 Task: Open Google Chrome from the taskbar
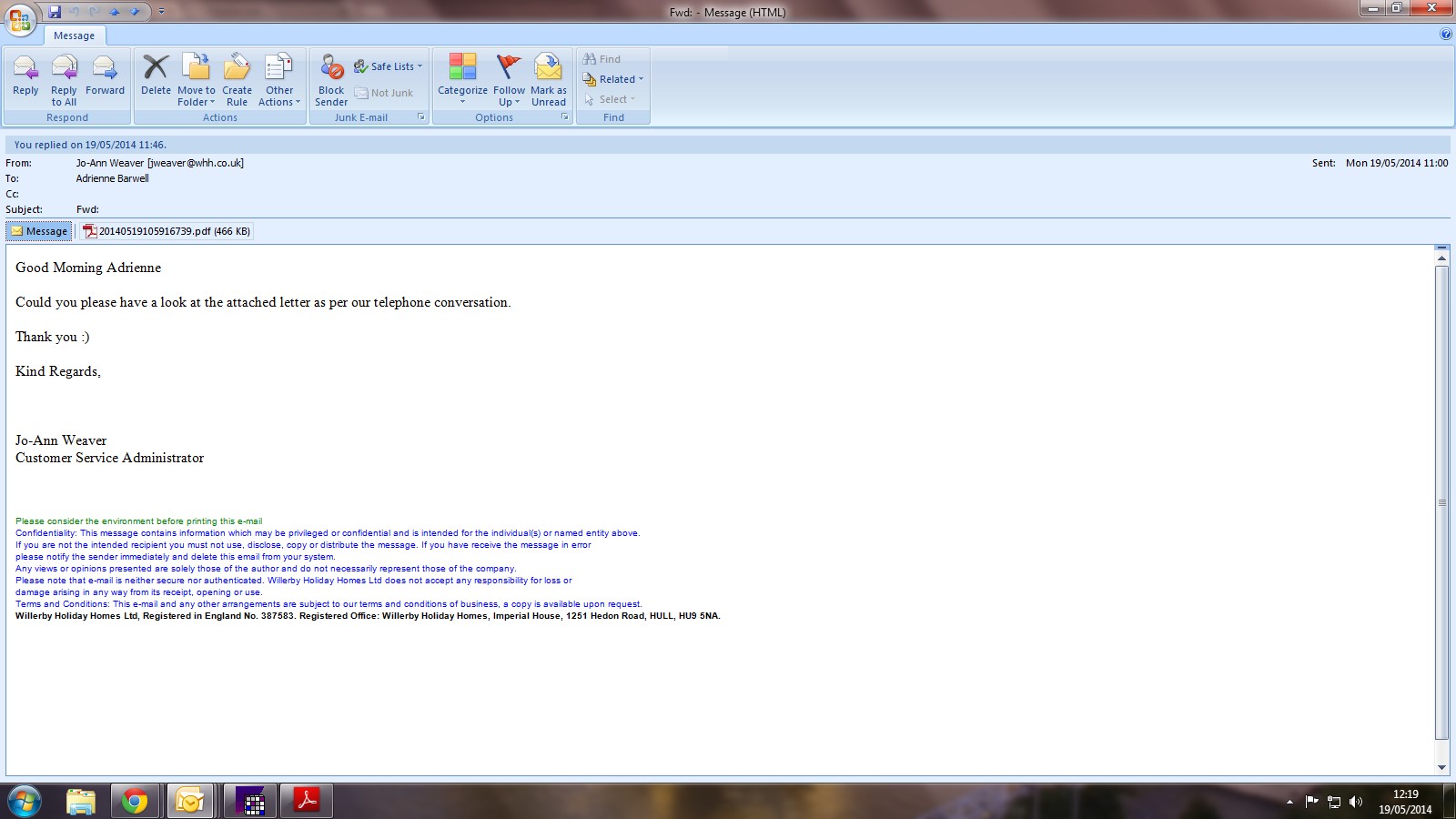coord(135,801)
